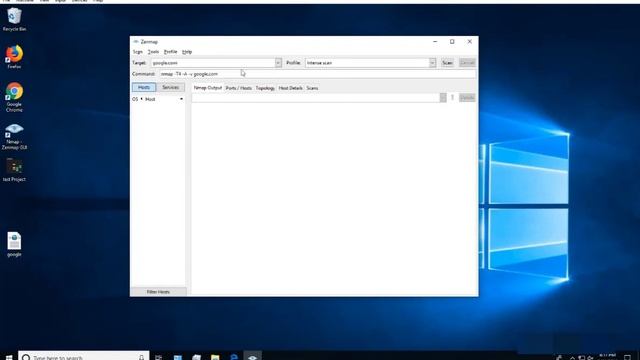Click the Windows search box on the taskbar
Screen dimensions: 640x360
[84, 357]
